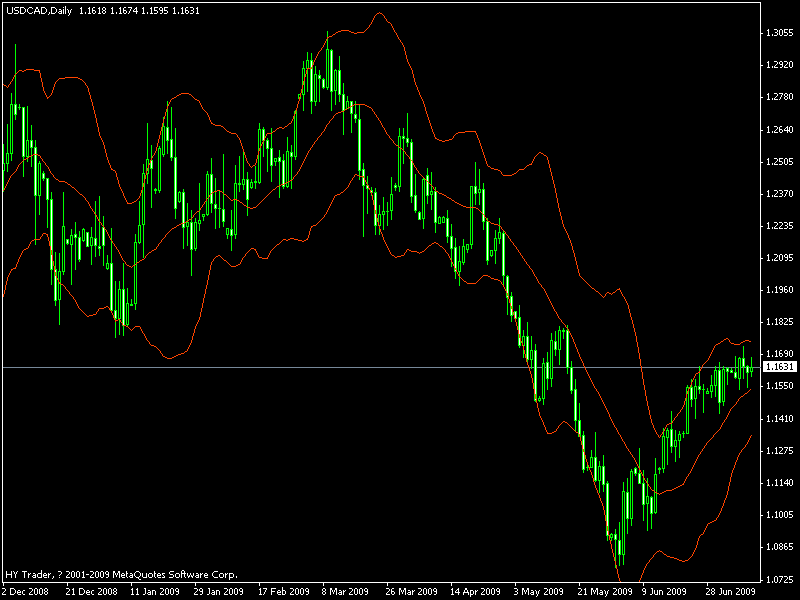Viewport: 800px width, 600px height.
Task: Click the 14 Apr 2009 date label
Action: [x=475, y=592]
